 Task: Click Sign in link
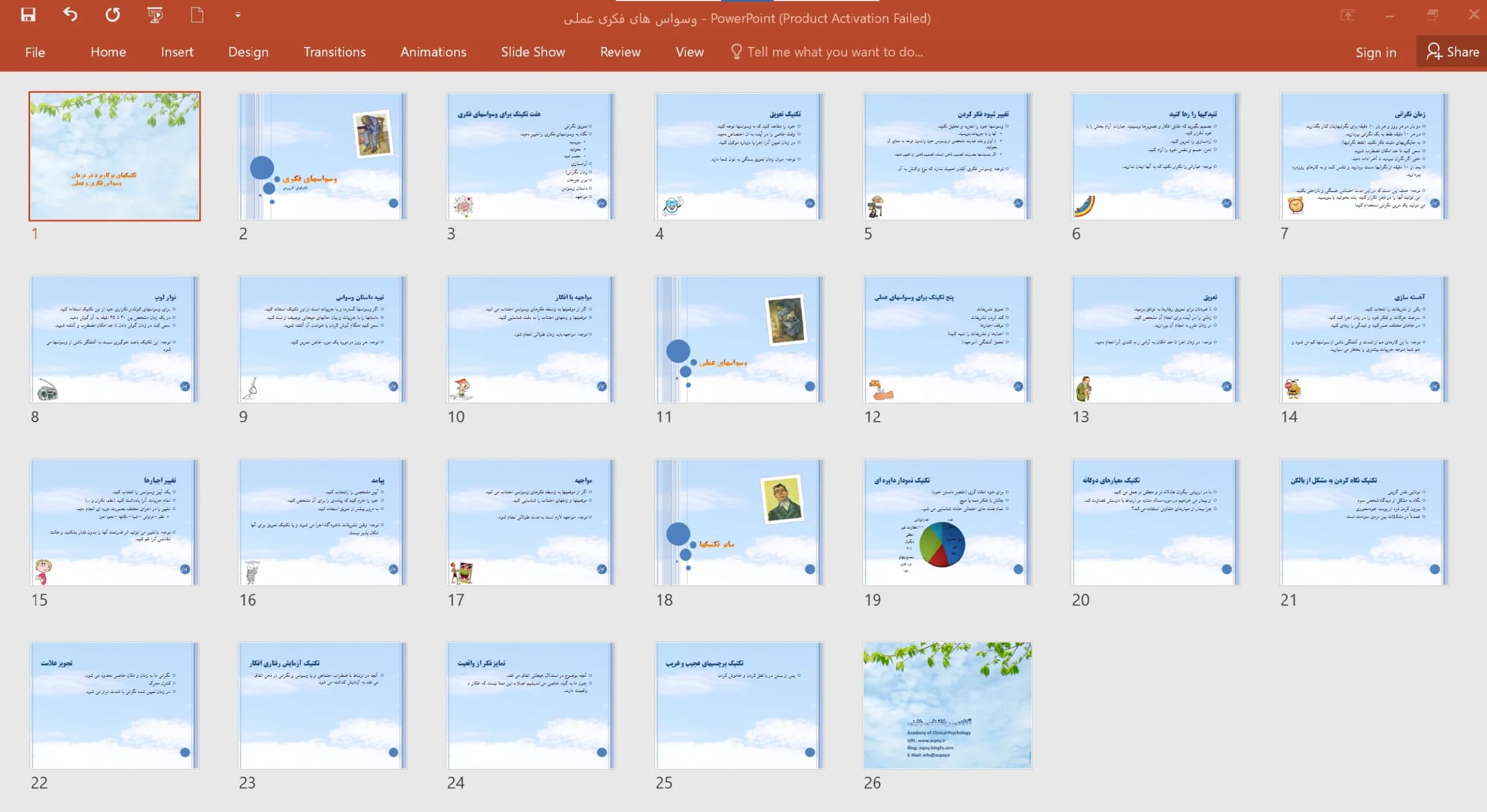click(1375, 52)
